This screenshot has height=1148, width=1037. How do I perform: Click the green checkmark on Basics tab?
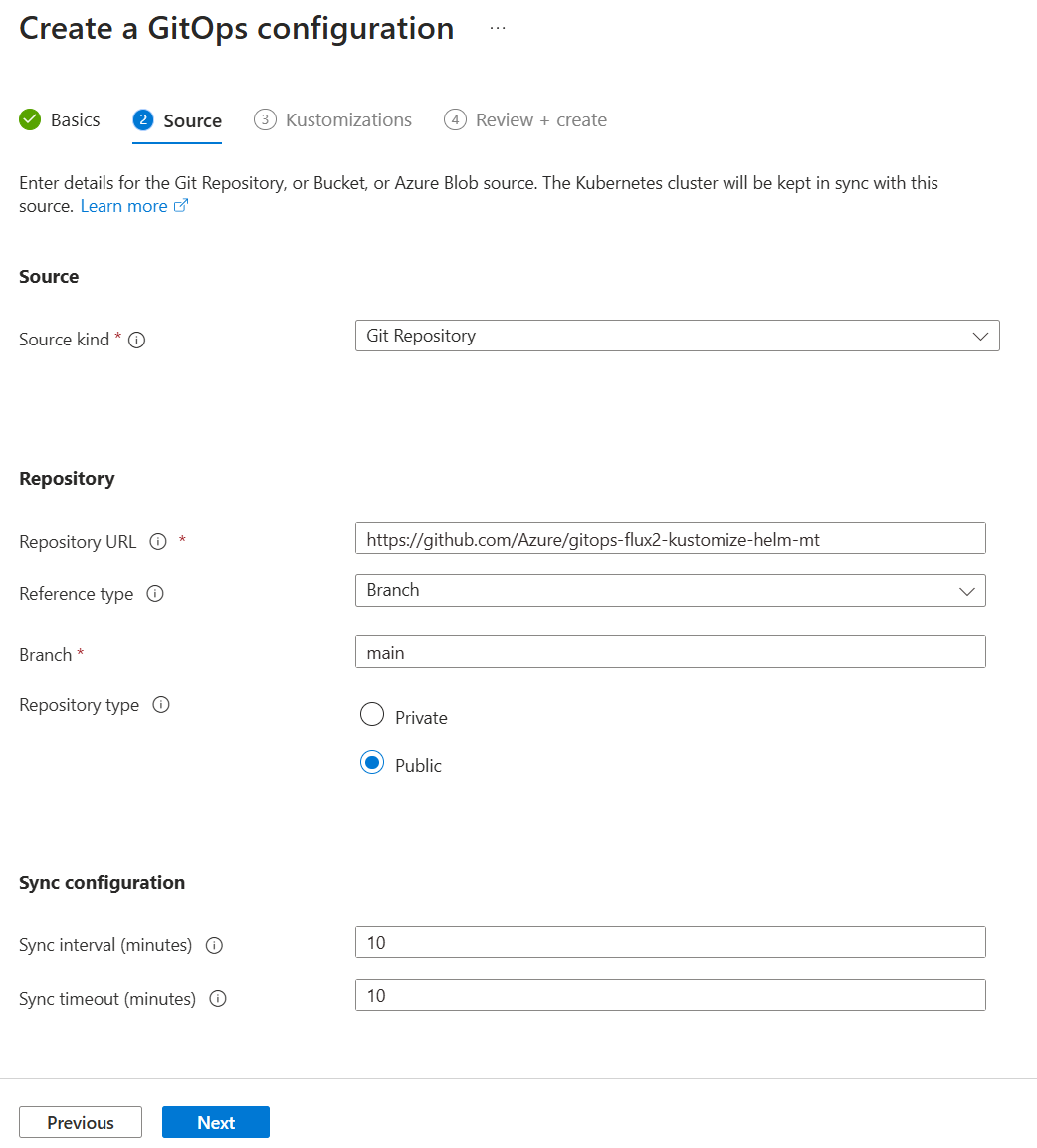29,118
